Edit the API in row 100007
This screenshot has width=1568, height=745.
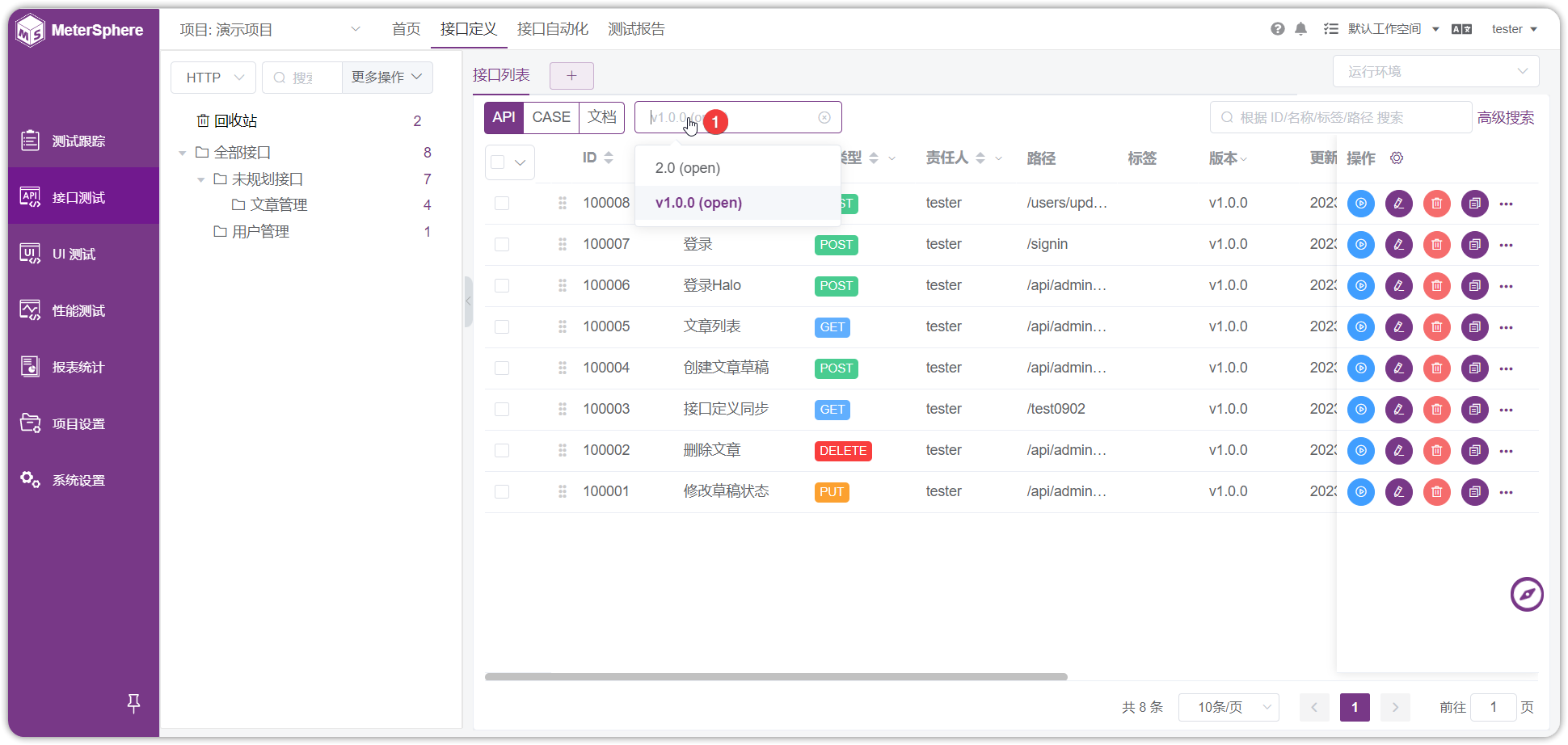coord(1399,245)
